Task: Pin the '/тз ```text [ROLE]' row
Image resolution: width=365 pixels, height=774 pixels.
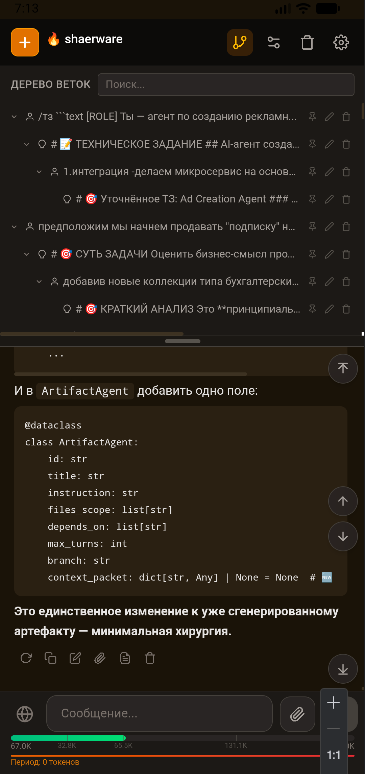Action: tap(312, 117)
